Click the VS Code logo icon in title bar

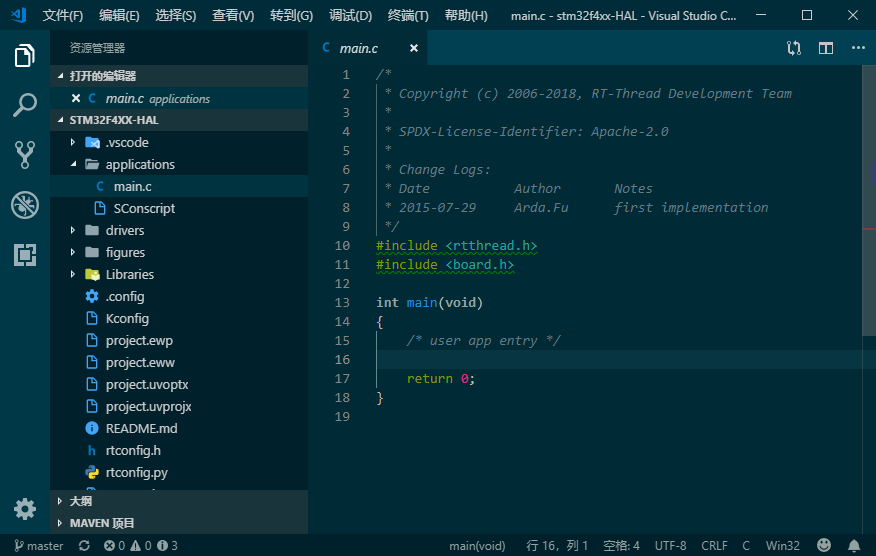[x=18, y=15]
